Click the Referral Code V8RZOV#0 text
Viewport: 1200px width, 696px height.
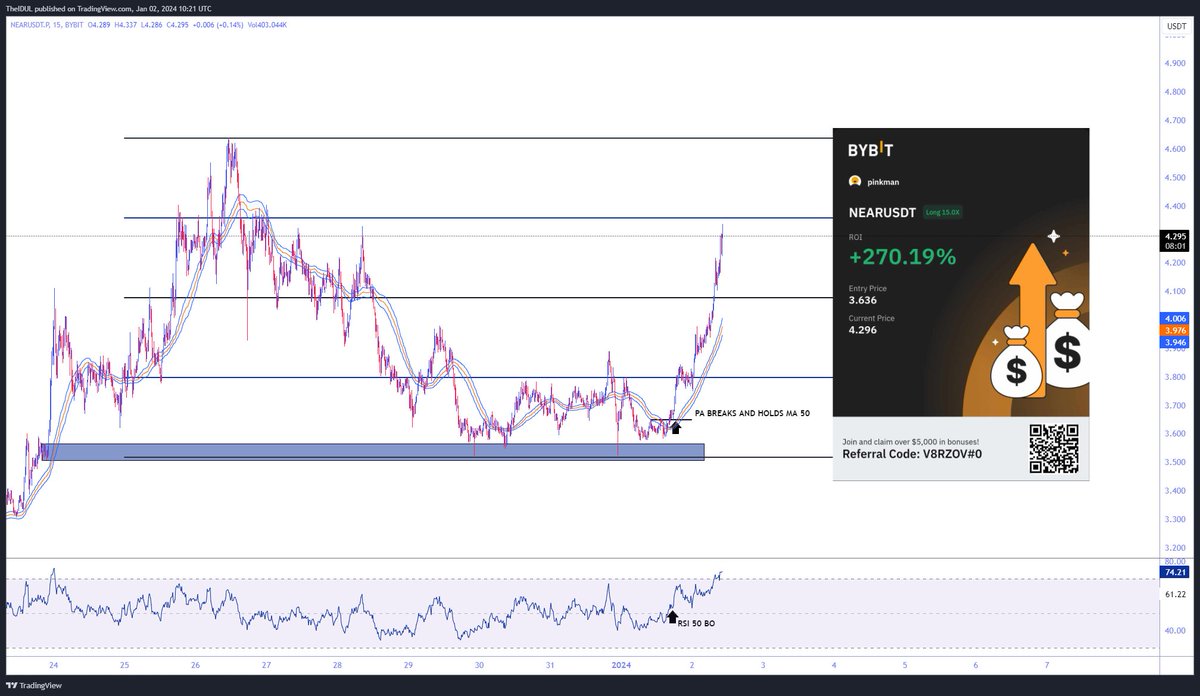coord(913,454)
